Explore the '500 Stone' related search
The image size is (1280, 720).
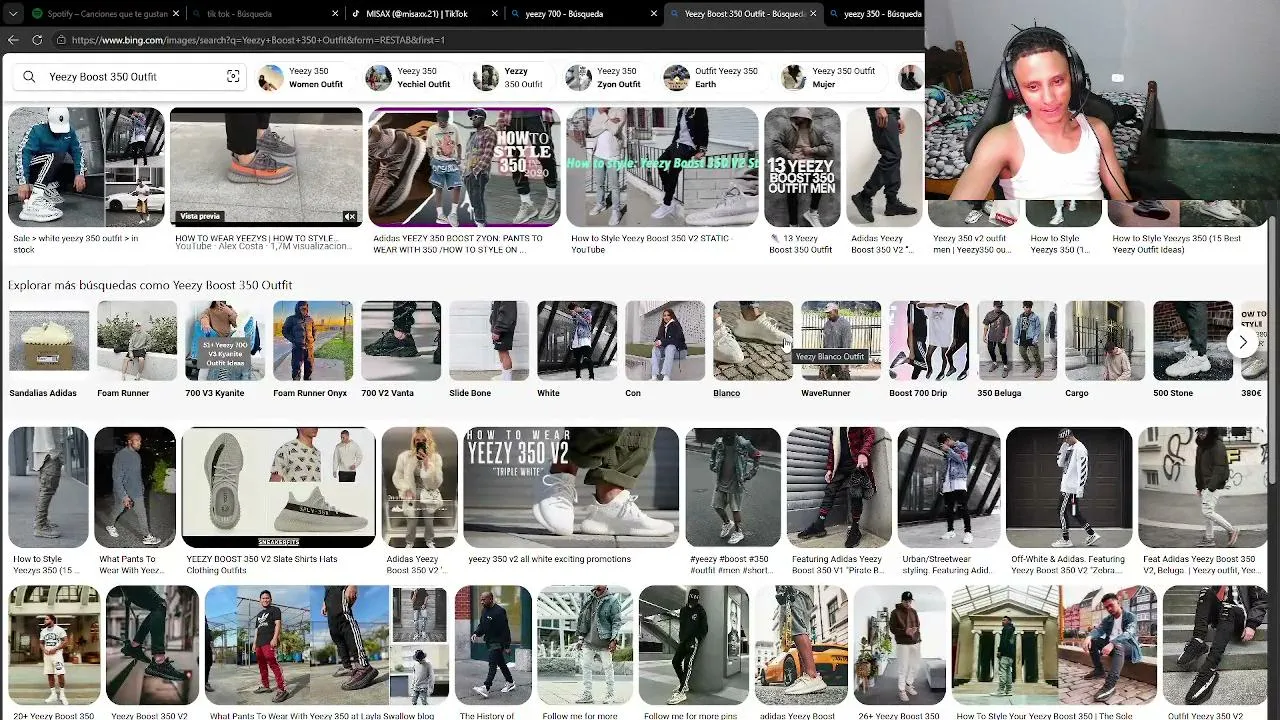pyautogui.click(x=1193, y=350)
